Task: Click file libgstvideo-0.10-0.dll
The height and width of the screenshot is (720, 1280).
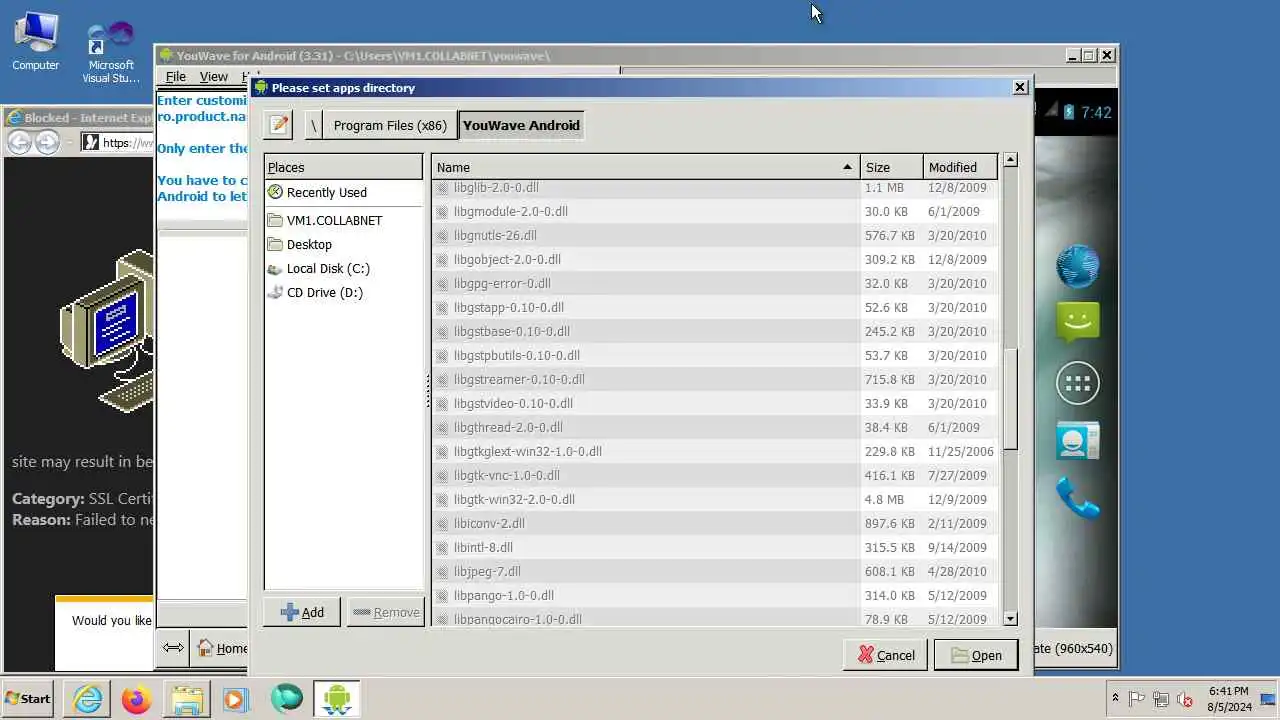Action: 513,403
